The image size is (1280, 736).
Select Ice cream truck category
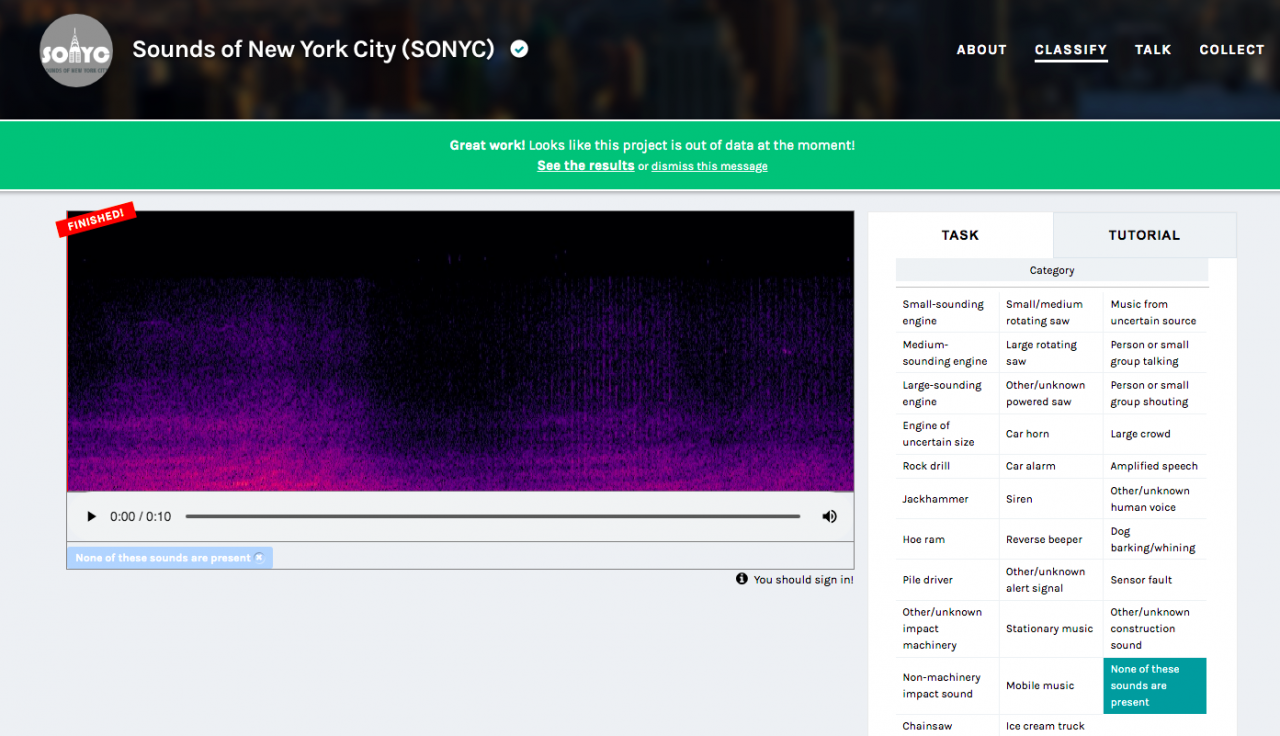(x=1051, y=726)
